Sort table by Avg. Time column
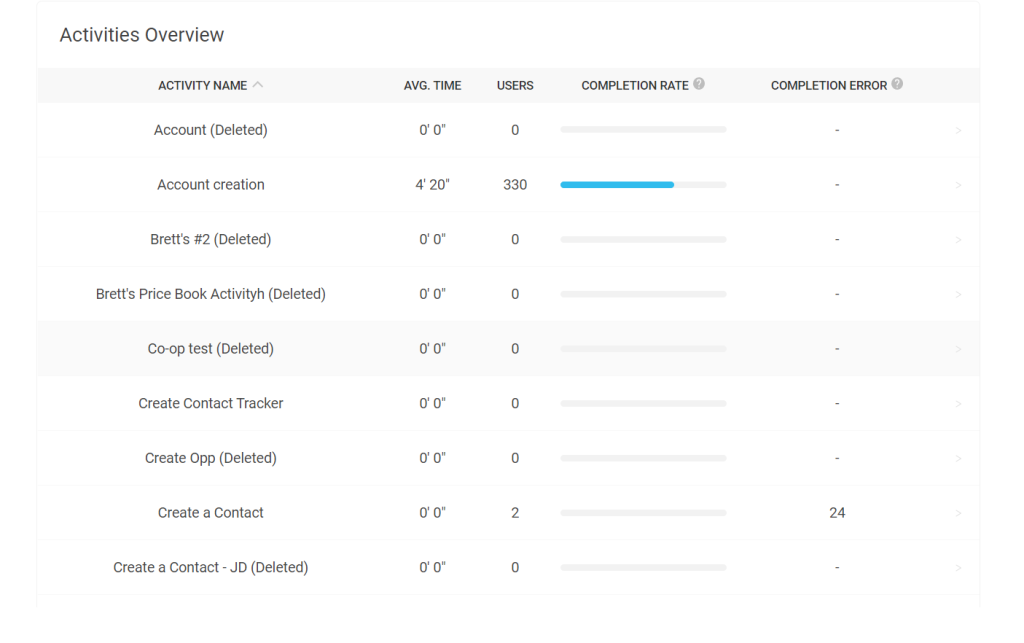Viewport: 1024px width, 643px height. [432, 86]
